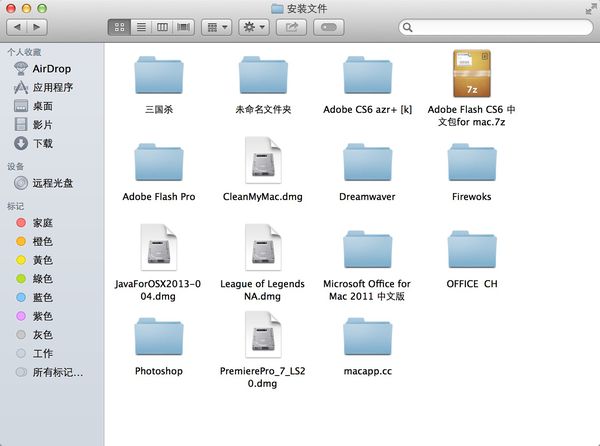Screen dimensions: 600x446
Task: Click the edit tags toolbar button
Action: tap(328, 27)
